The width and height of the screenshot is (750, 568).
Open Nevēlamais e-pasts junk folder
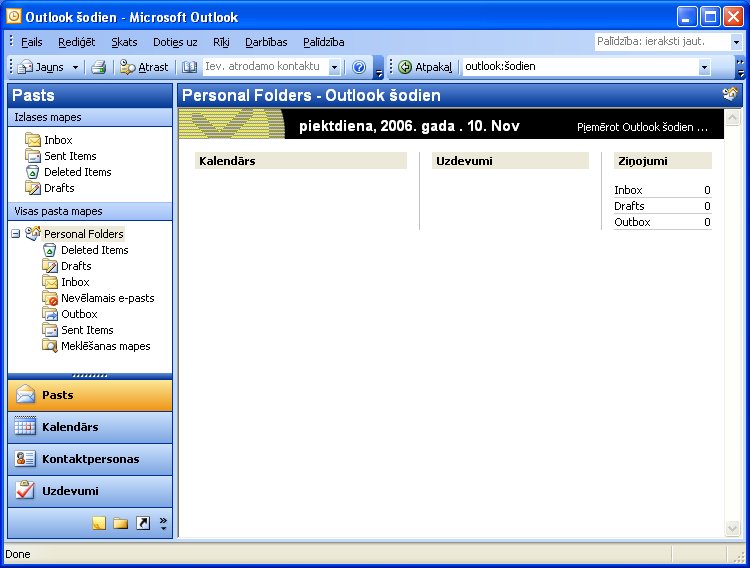(x=108, y=298)
